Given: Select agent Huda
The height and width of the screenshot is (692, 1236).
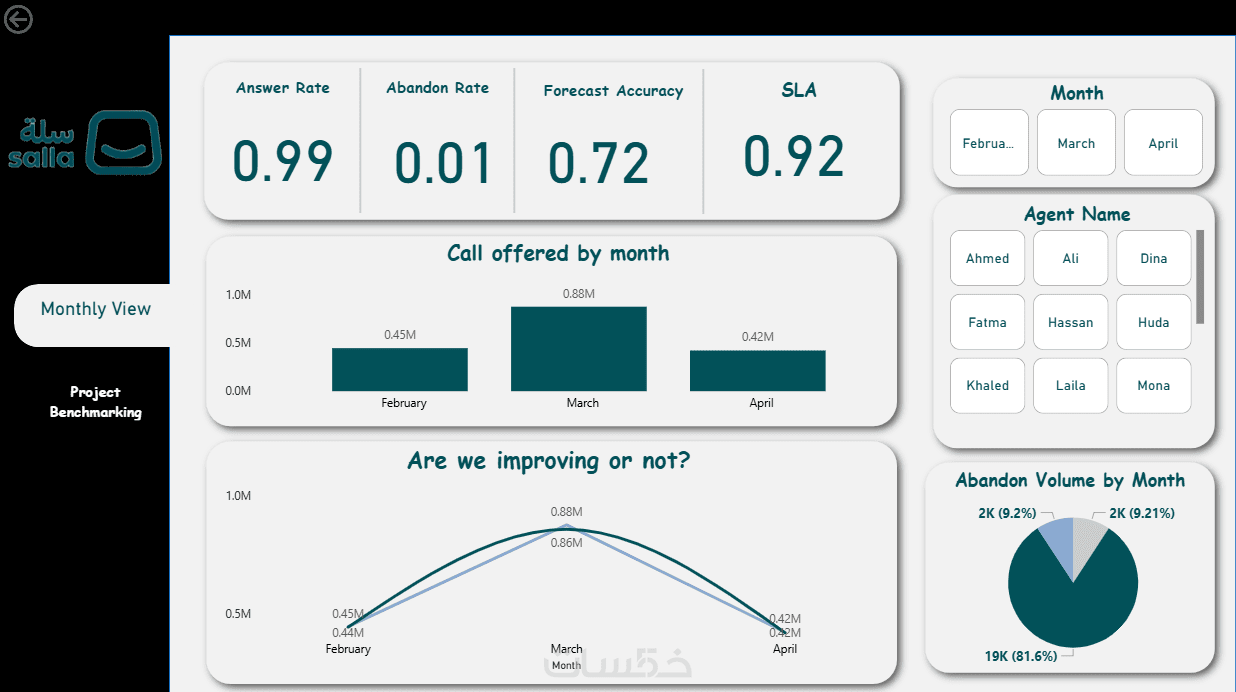Looking at the screenshot, I should tap(1154, 322).
